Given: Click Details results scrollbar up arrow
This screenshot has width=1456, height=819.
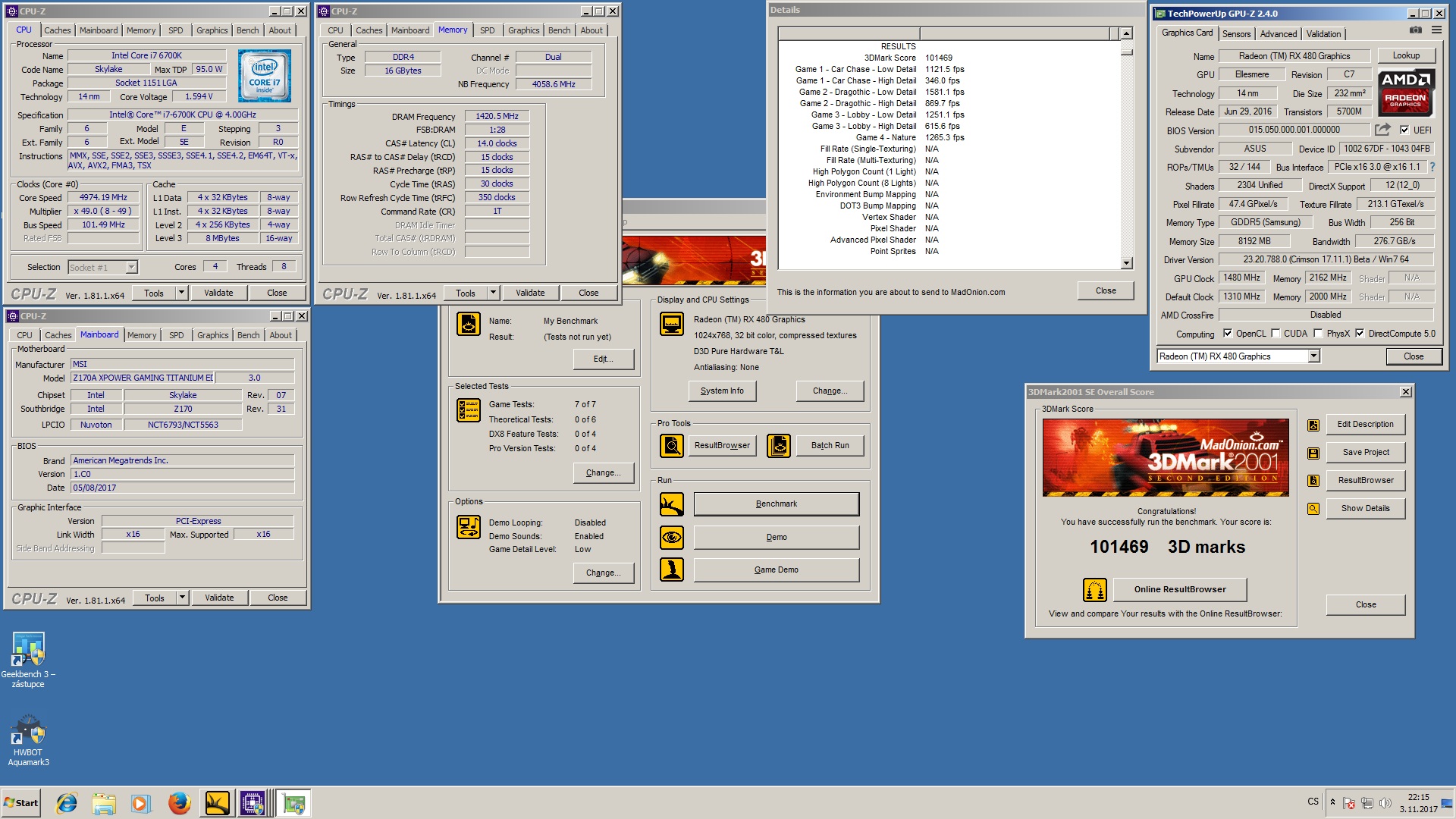Looking at the screenshot, I should pyautogui.click(x=1127, y=33).
